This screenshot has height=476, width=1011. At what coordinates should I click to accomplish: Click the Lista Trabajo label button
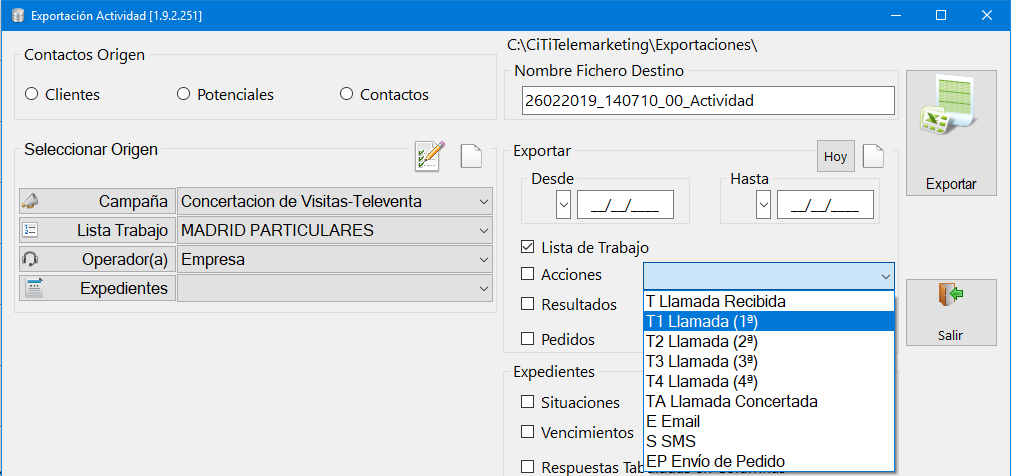tap(97, 230)
